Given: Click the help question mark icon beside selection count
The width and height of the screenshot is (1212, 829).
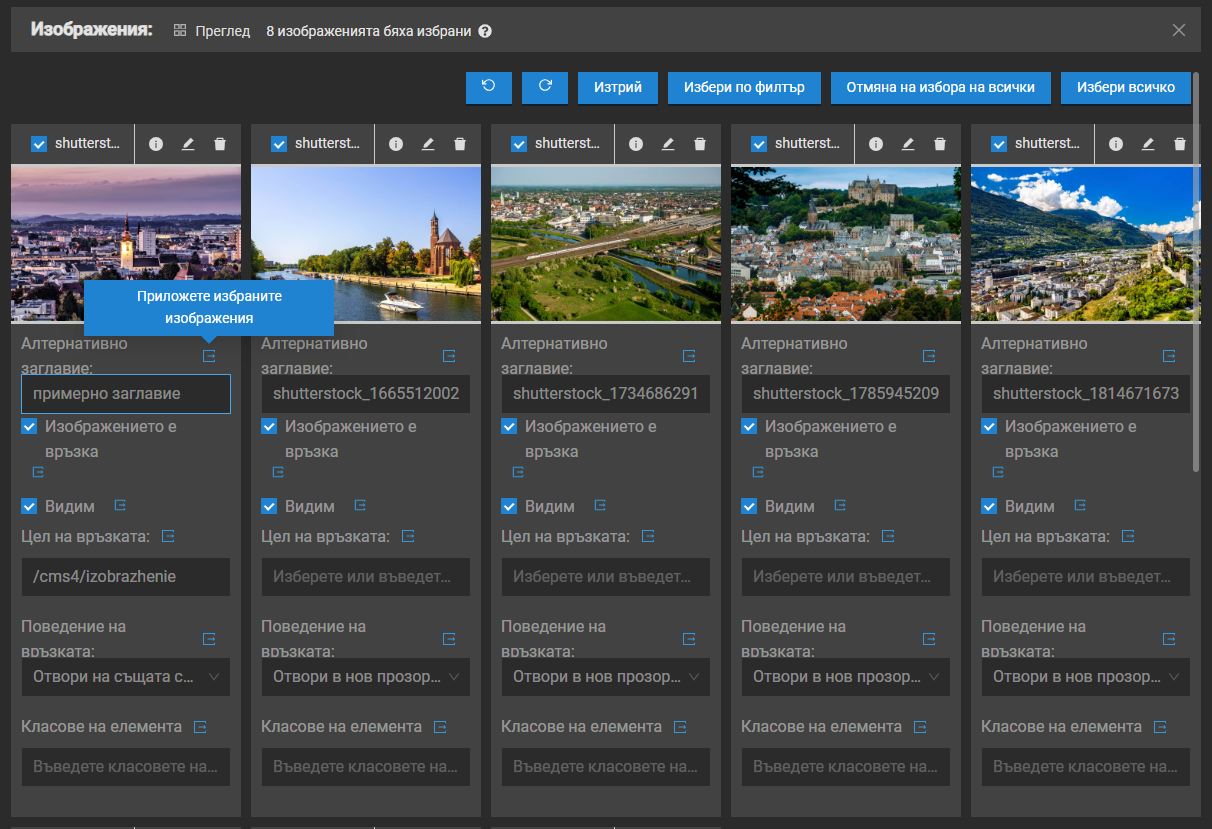Looking at the screenshot, I should point(485,31).
